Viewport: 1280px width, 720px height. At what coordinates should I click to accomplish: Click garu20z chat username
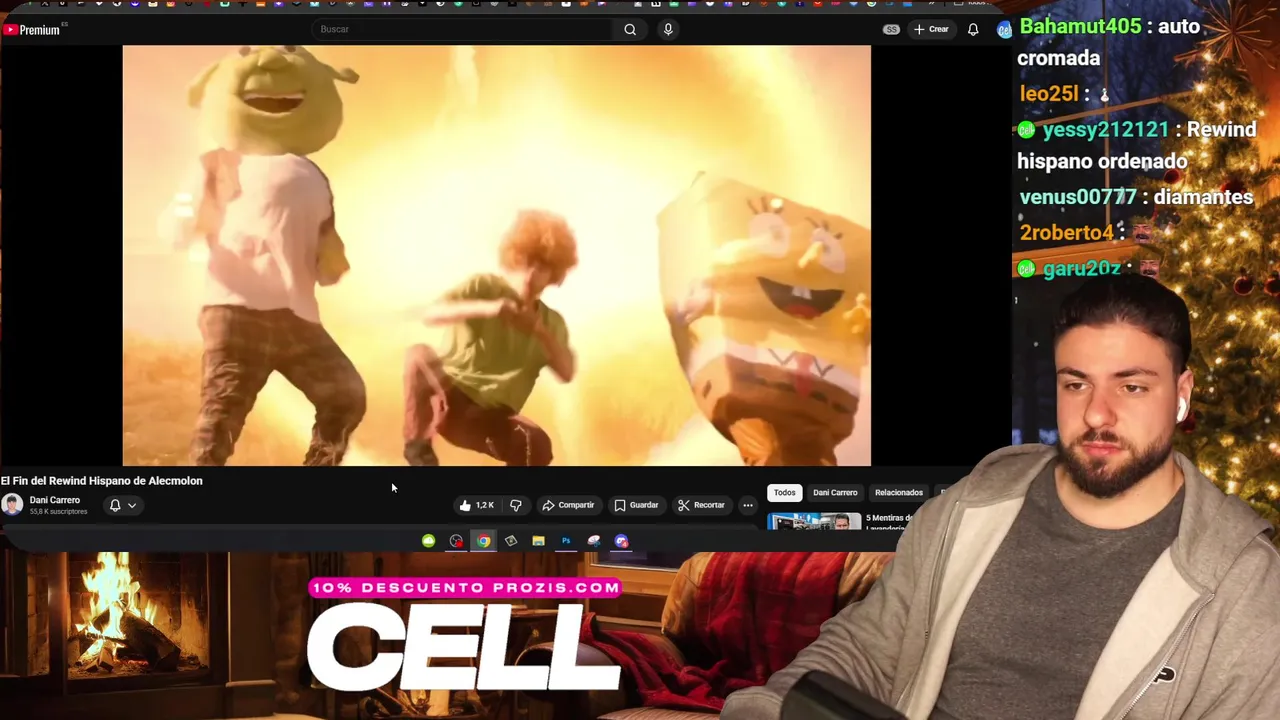click(1082, 268)
